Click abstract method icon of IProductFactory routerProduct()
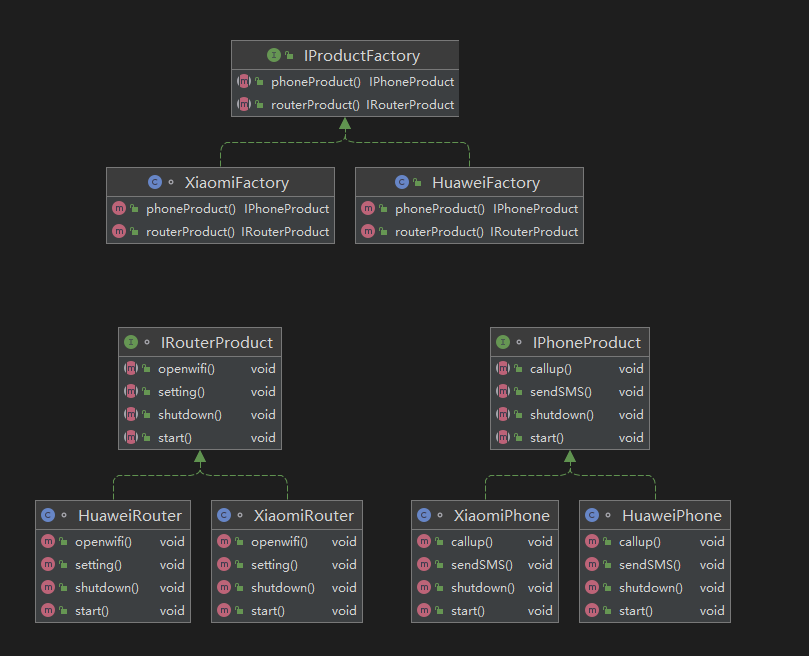This screenshot has width=809, height=656. [x=244, y=105]
